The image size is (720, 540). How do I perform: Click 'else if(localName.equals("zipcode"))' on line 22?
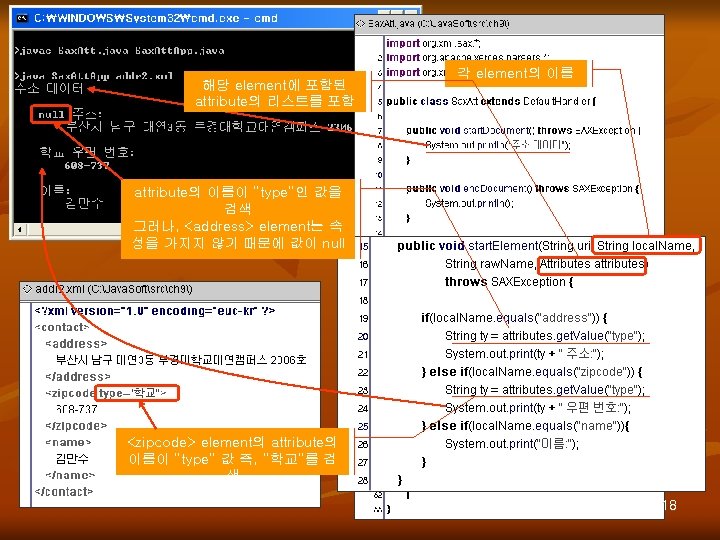pos(531,371)
